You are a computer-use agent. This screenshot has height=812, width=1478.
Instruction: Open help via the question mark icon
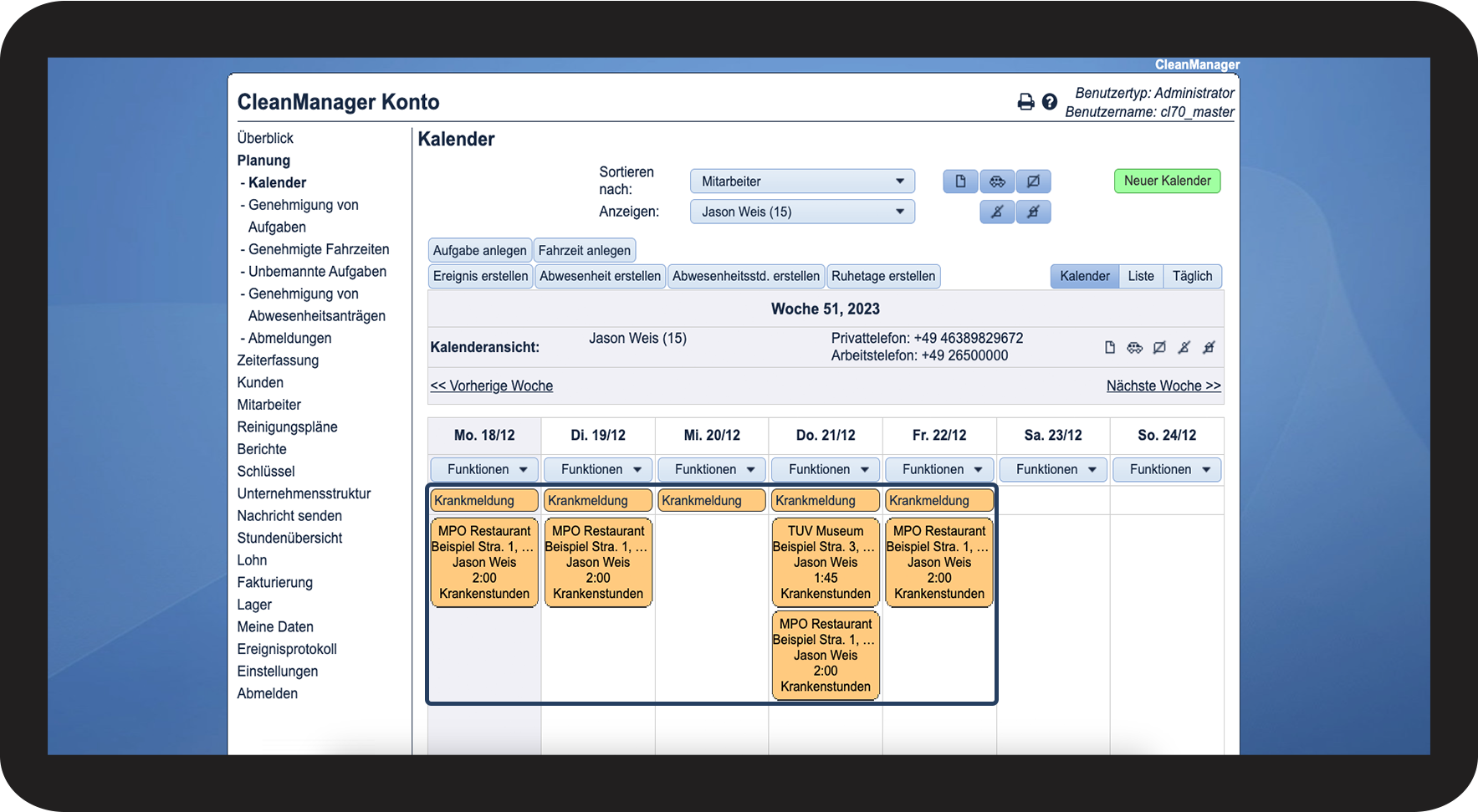coord(1050,102)
